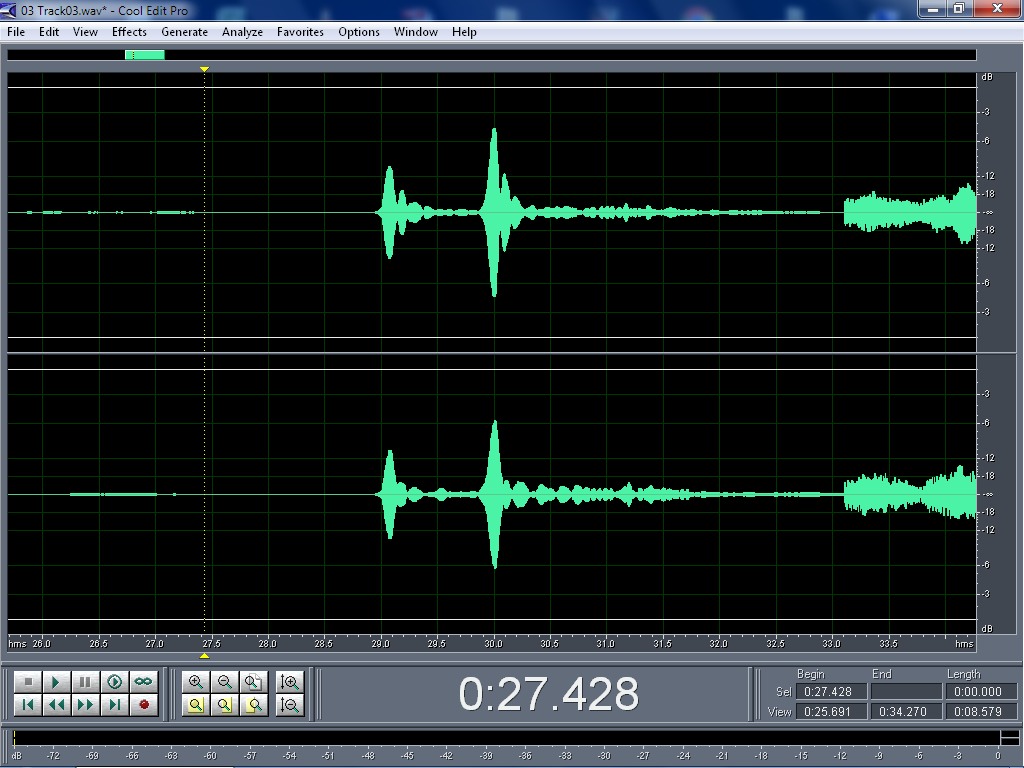
Task: Click the -48 mark on the level meter
Action: point(368,756)
